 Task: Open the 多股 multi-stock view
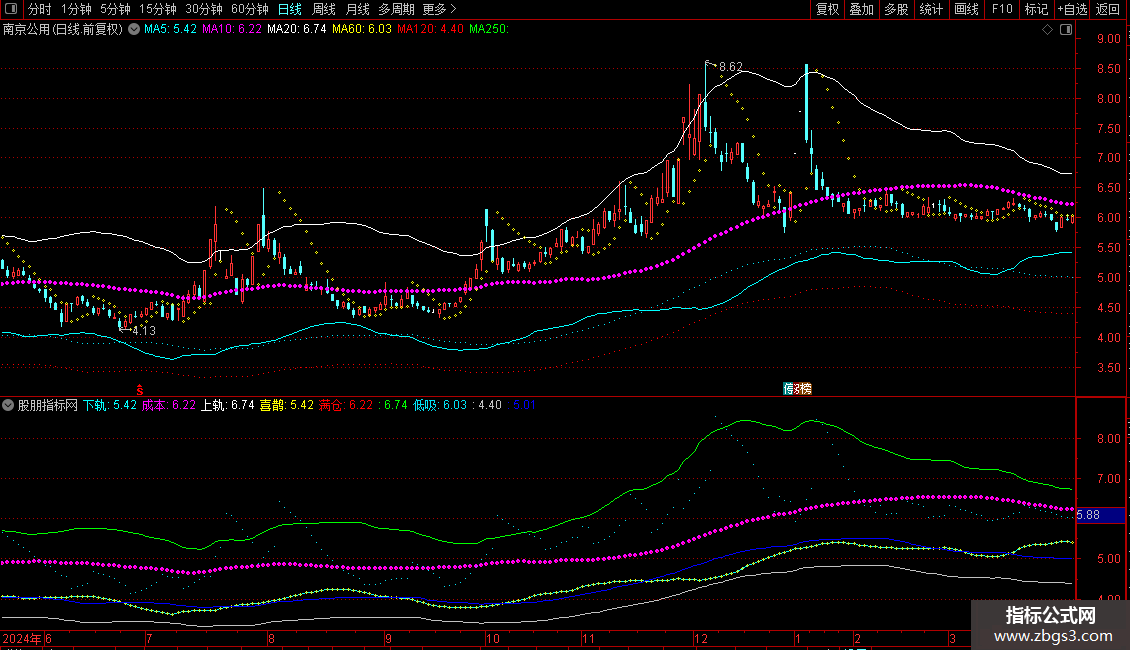896,9
